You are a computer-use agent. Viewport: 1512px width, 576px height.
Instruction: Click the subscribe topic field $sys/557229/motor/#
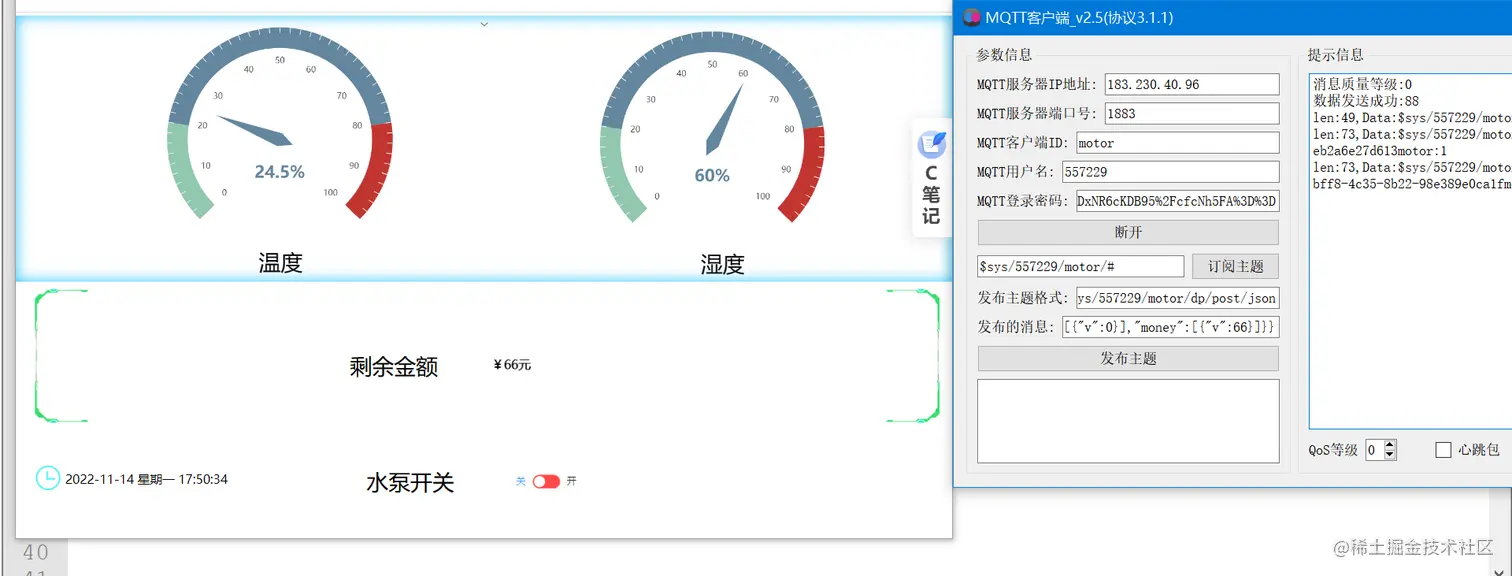pos(1080,266)
